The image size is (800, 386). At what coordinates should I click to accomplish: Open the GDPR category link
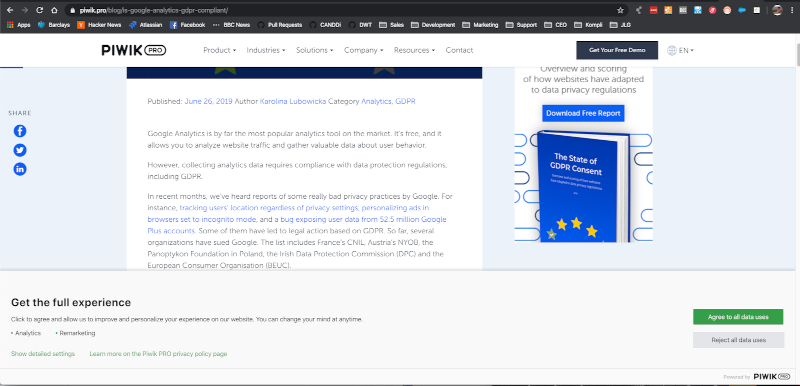(x=406, y=101)
